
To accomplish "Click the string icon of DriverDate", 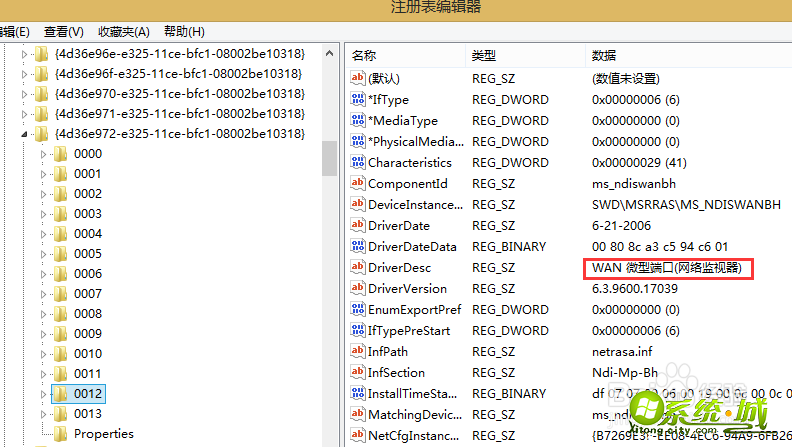I will coord(358,225).
